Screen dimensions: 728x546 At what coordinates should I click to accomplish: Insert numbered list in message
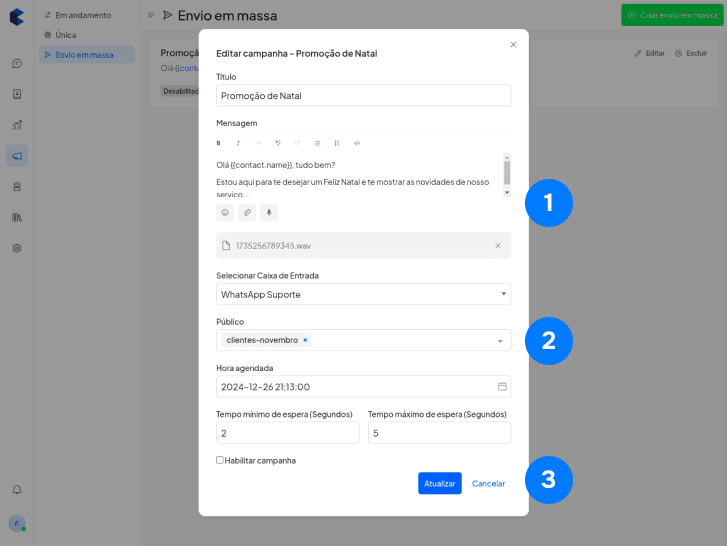[x=337, y=143]
